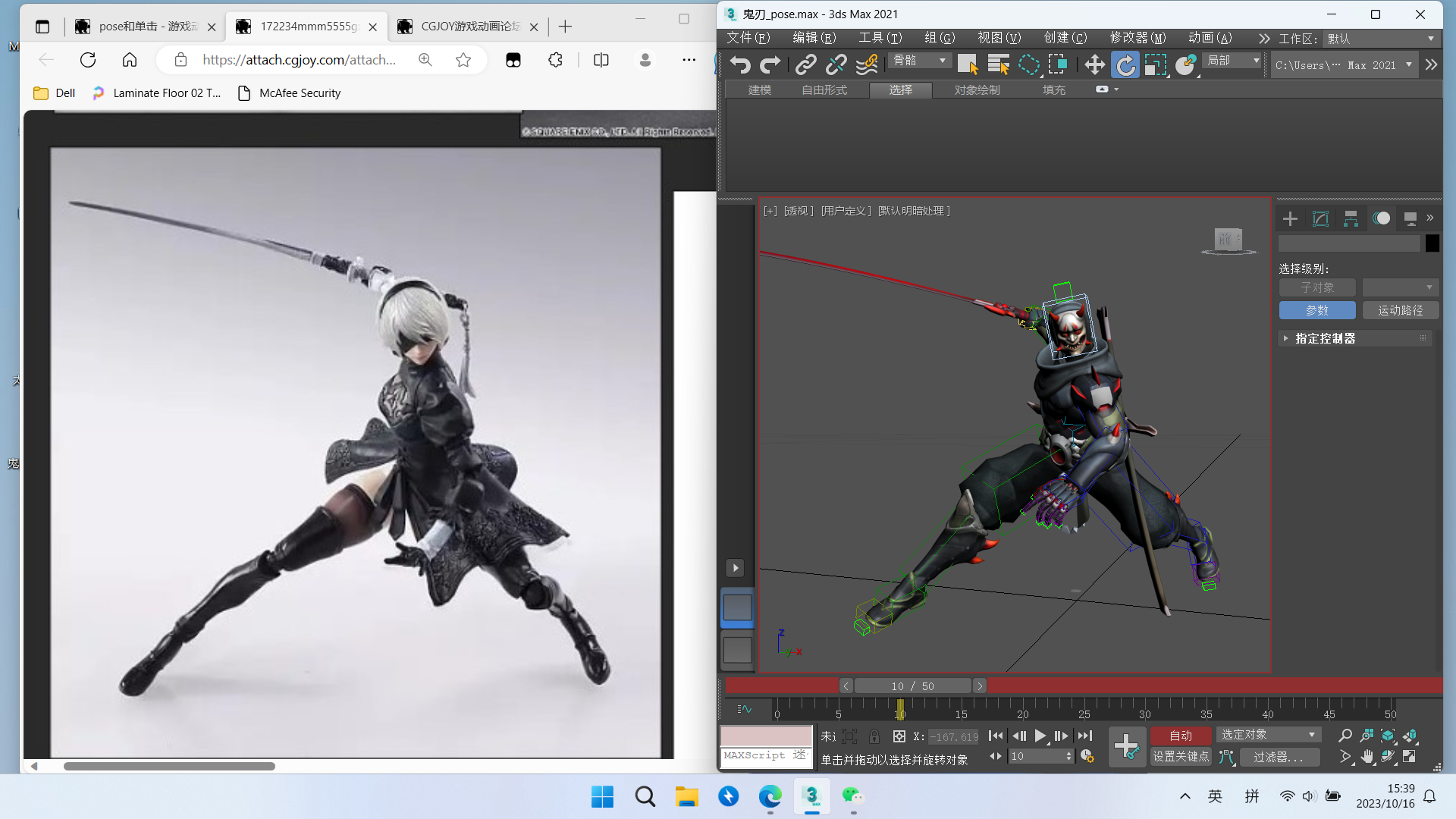Toggle Set Key mode (设置关键点)
The width and height of the screenshot is (1456, 819).
point(1181,757)
